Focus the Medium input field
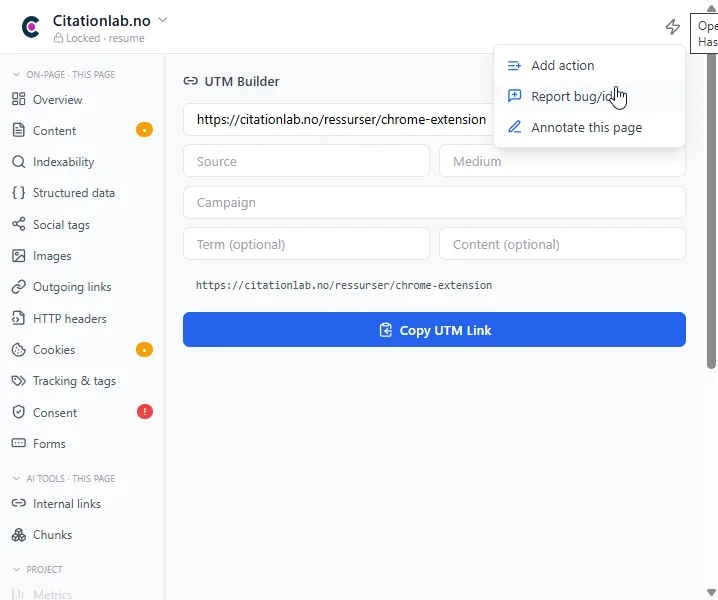This screenshot has width=718, height=600. (x=562, y=161)
